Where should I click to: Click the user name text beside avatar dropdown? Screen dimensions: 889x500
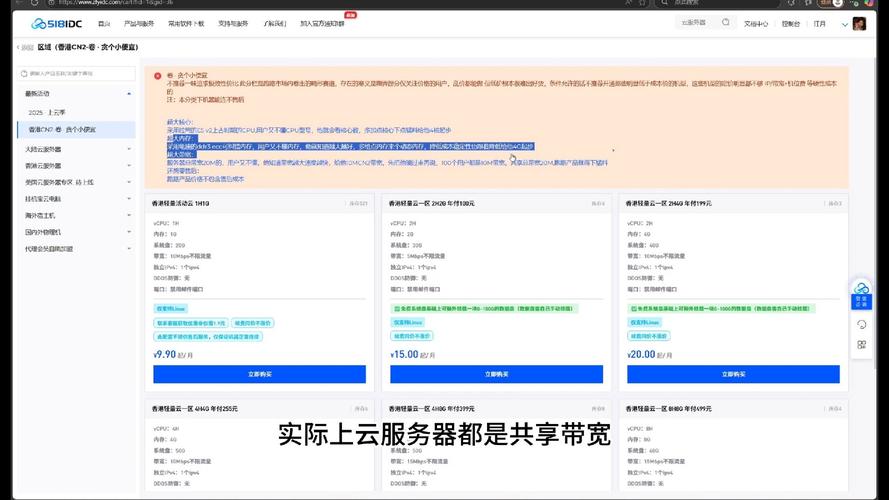coord(820,24)
